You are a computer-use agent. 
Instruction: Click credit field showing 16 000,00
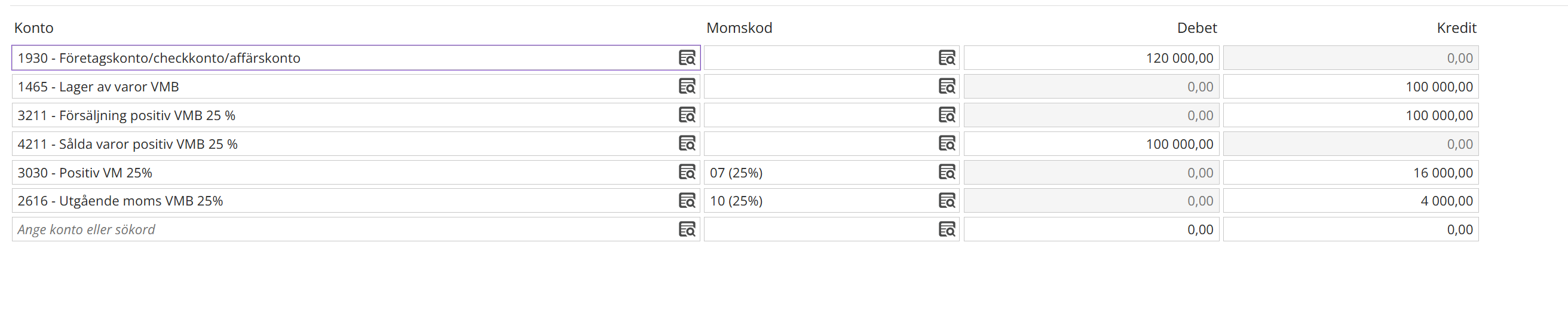[1350, 172]
